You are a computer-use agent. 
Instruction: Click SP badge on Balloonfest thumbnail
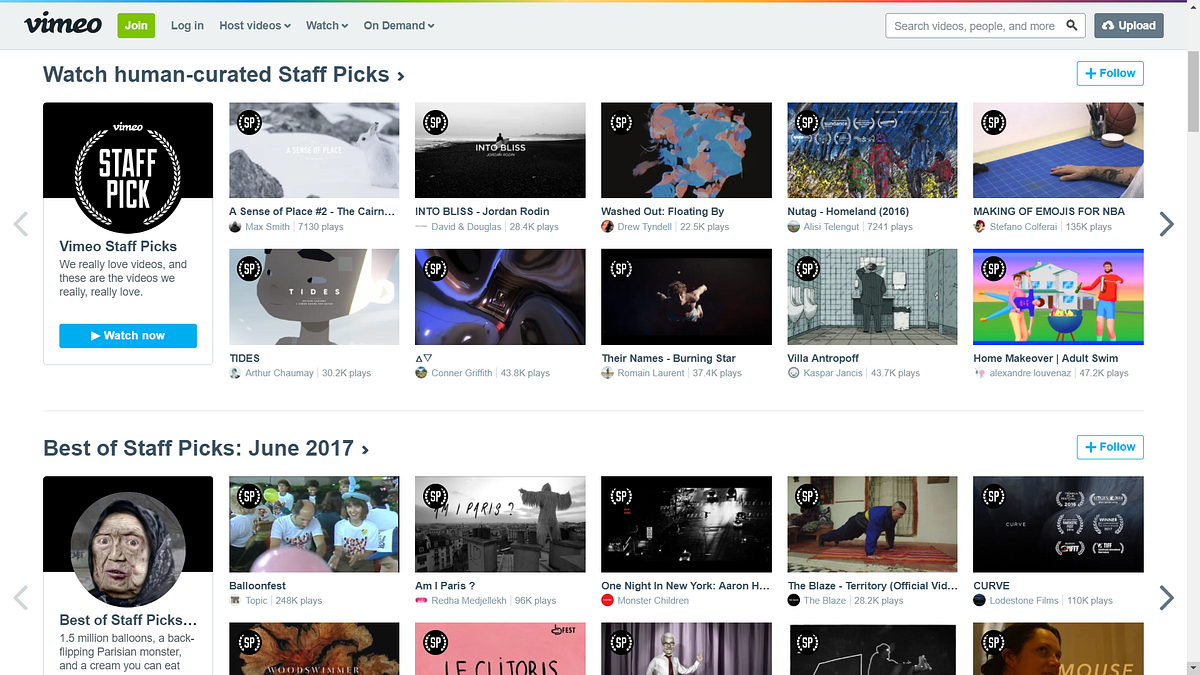[248, 495]
